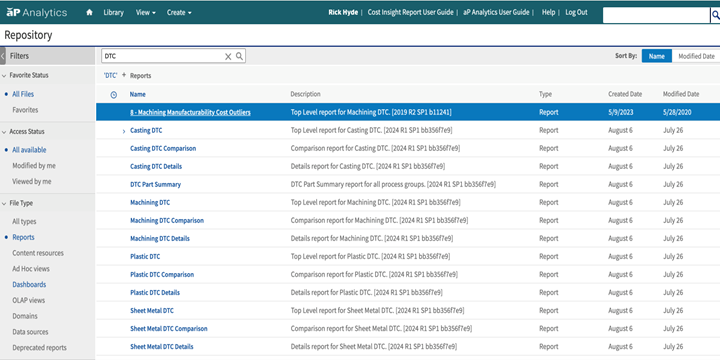Viewport: 720px width, 360px height.
Task: Click the magnifier icon in top search box
Action: 715,15
